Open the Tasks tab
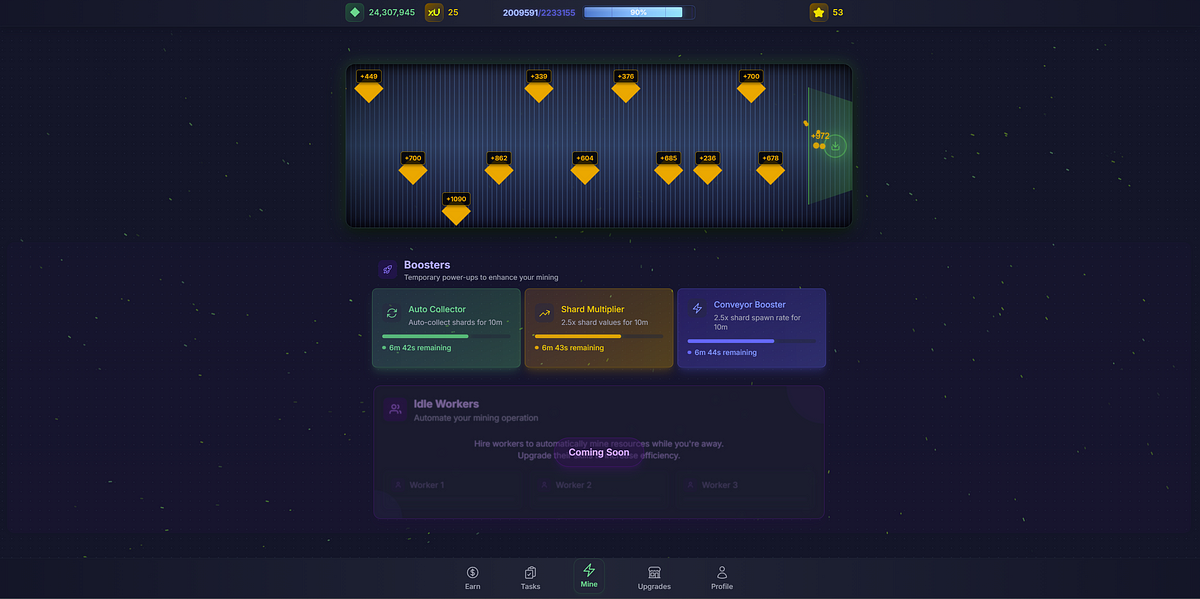Viewport: 1200px width, 599px height. tap(531, 577)
